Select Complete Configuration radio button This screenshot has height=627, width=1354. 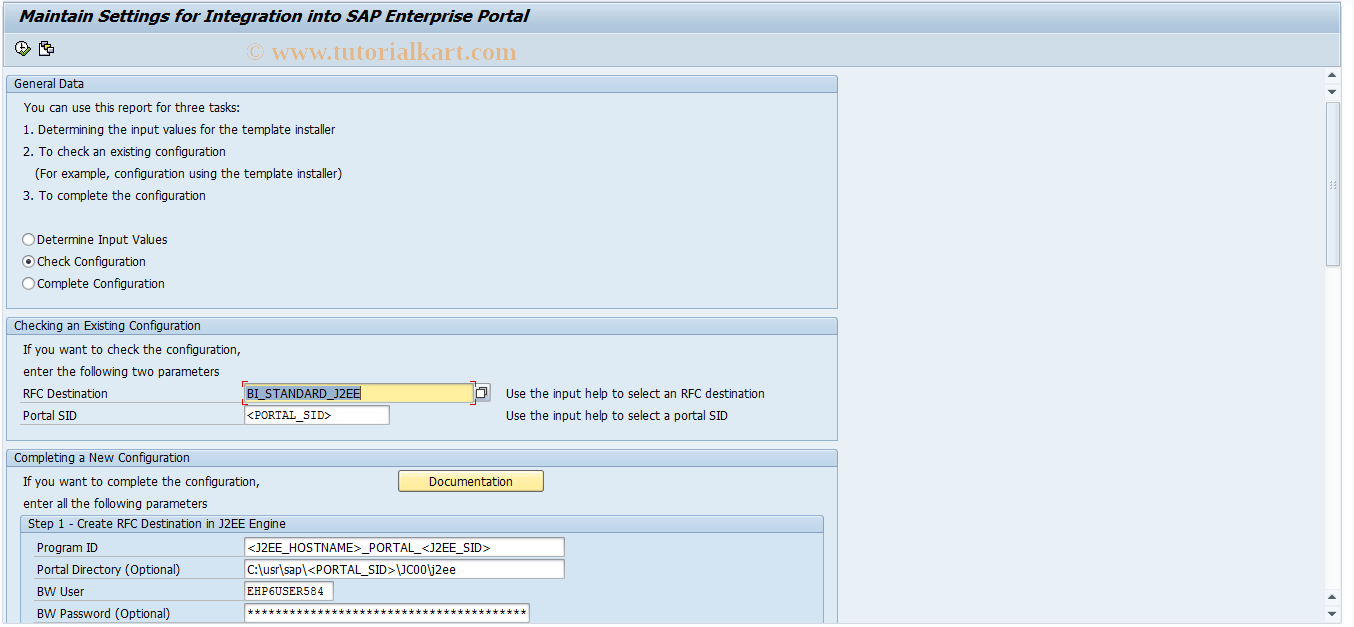pyautogui.click(x=28, y=284)
